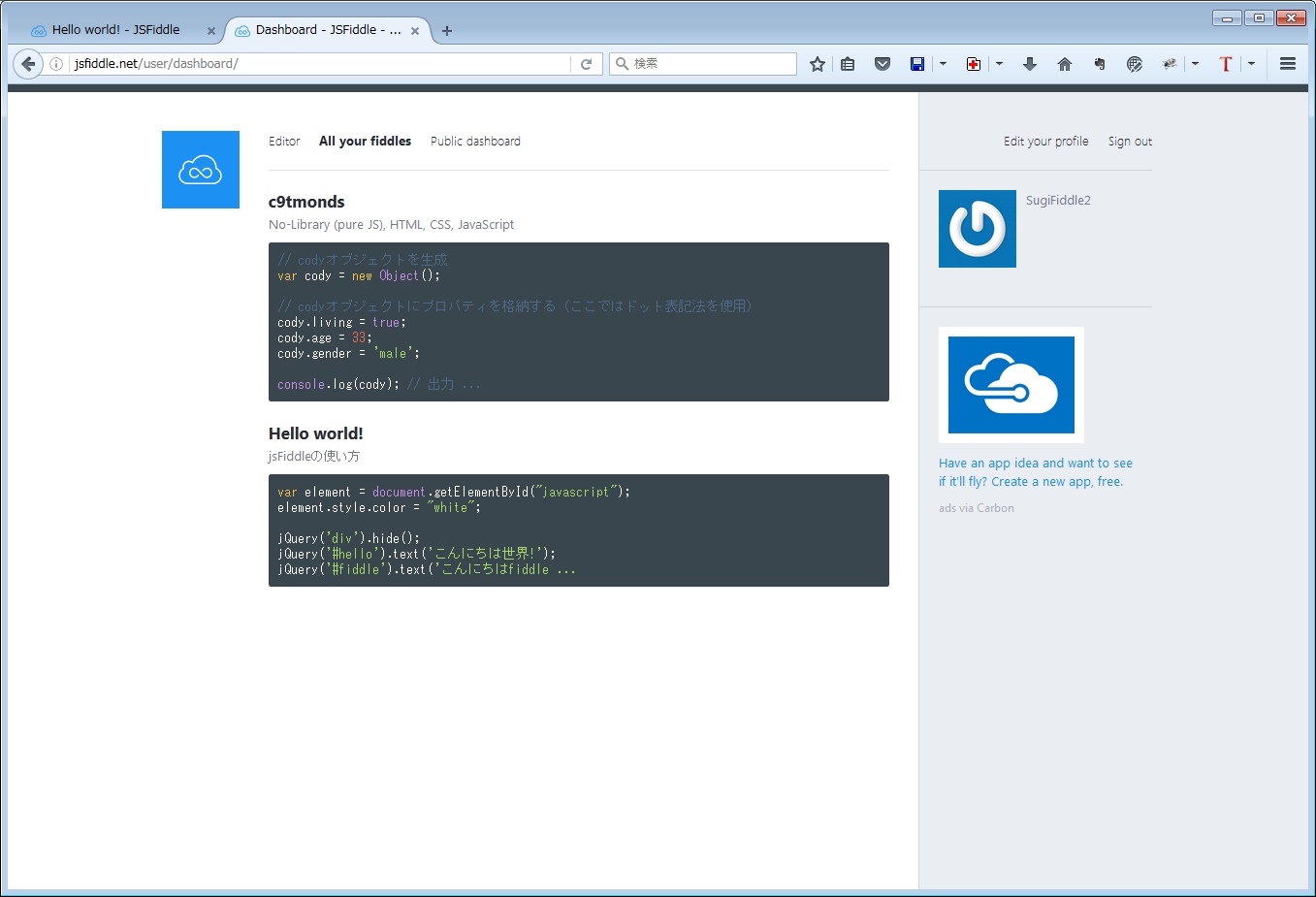
Task: Click the blue floppy disk save icon
Action: [x=916, y=64]
